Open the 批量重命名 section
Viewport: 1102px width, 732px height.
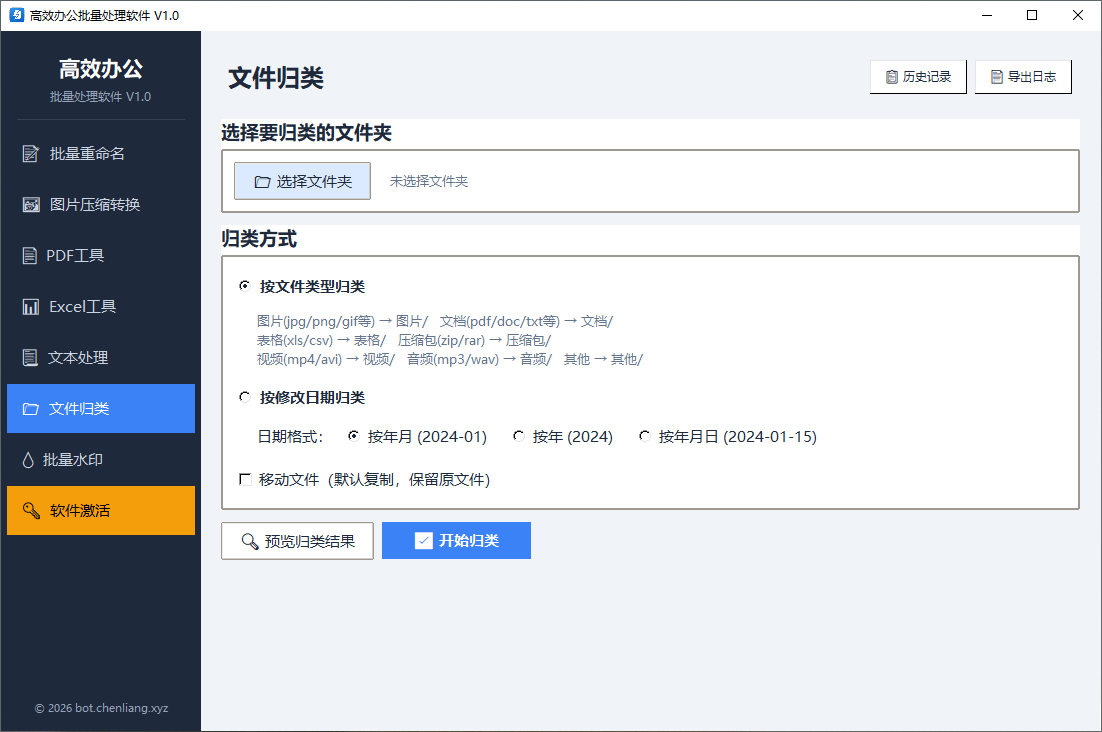pos(101,154)
